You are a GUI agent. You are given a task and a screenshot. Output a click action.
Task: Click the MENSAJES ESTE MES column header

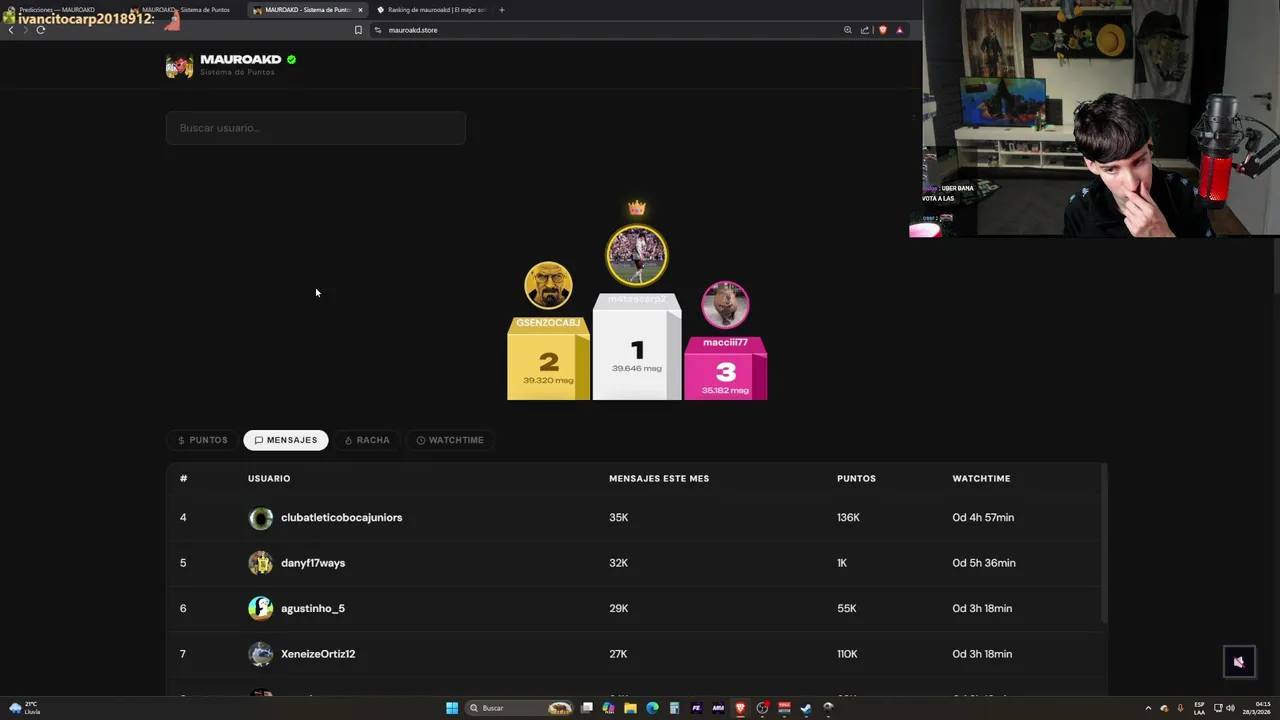[x=659, y=478]
